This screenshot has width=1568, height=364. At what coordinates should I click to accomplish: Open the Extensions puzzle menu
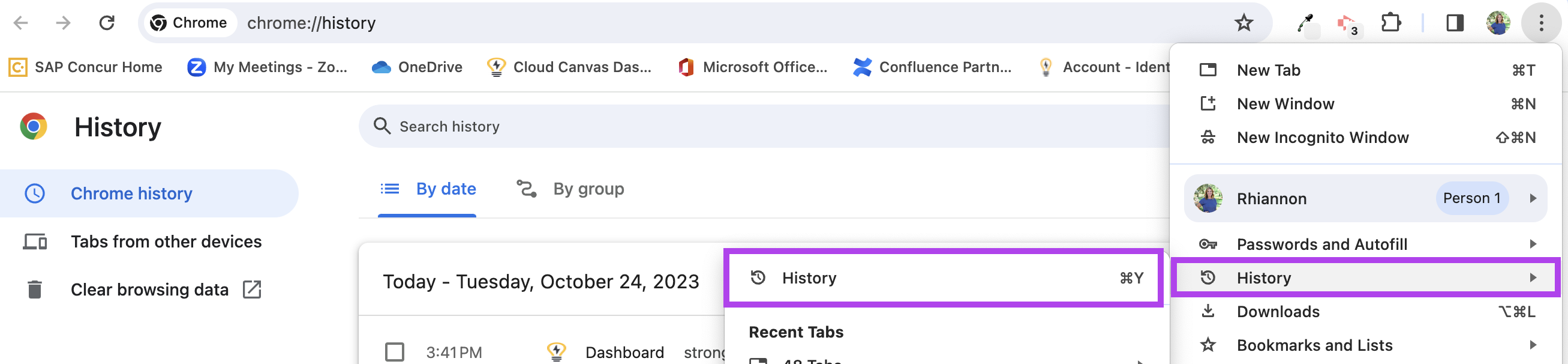[x=1391, y=23]
